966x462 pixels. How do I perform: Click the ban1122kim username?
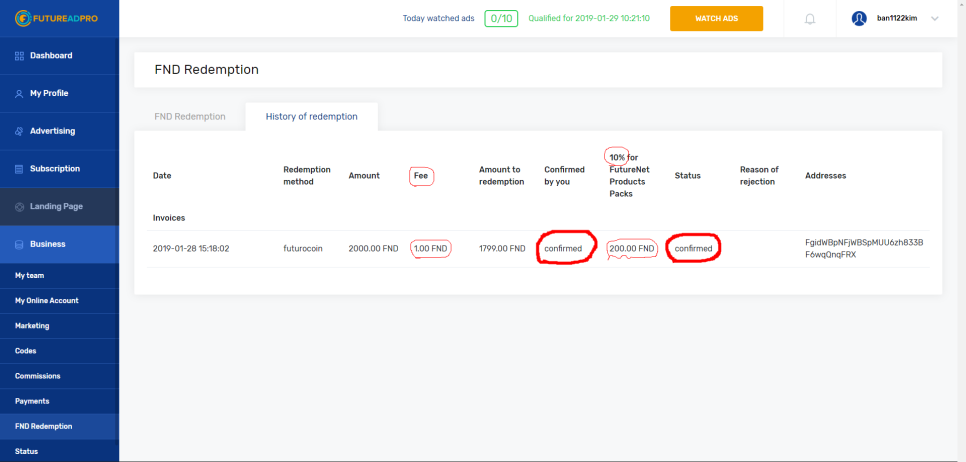click(897, 18)
